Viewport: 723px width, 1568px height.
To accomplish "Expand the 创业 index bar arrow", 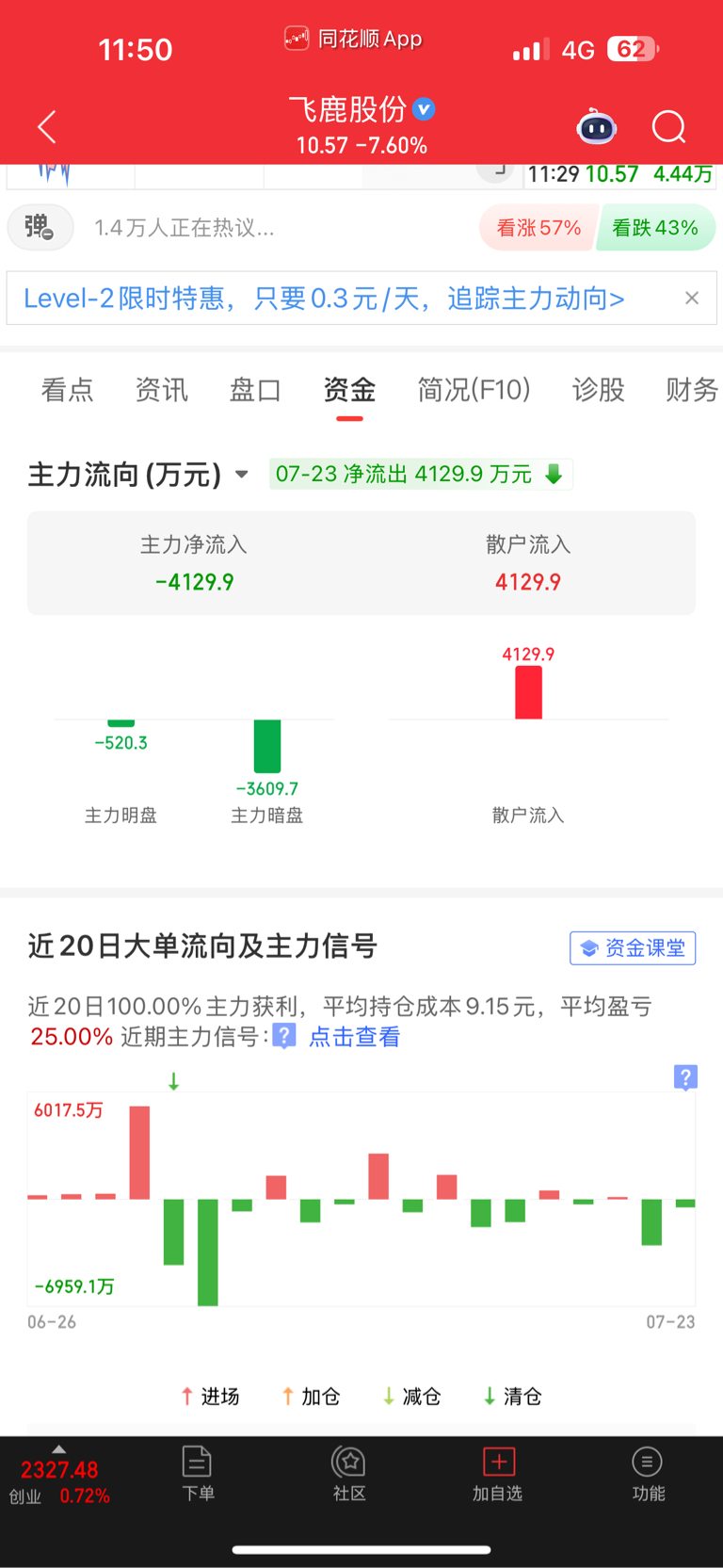I will click(x=58, y=1449).
